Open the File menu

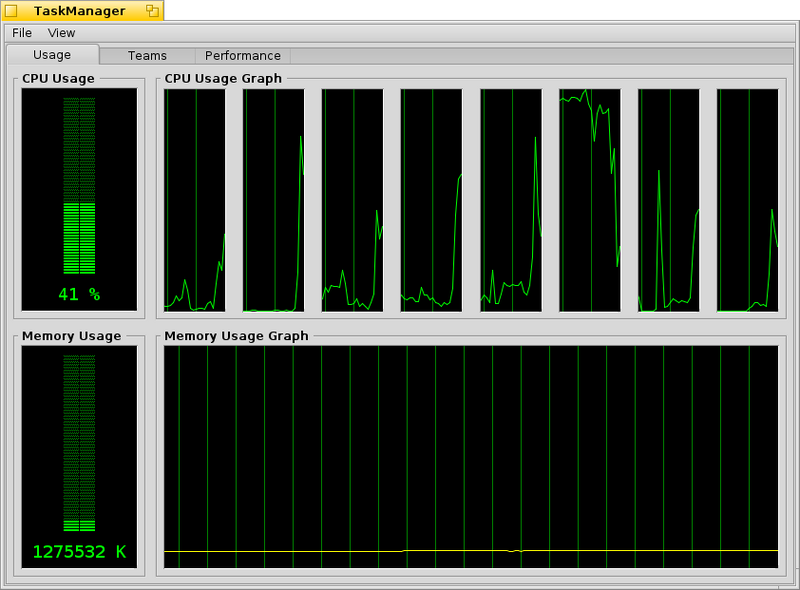coord(22,33)
